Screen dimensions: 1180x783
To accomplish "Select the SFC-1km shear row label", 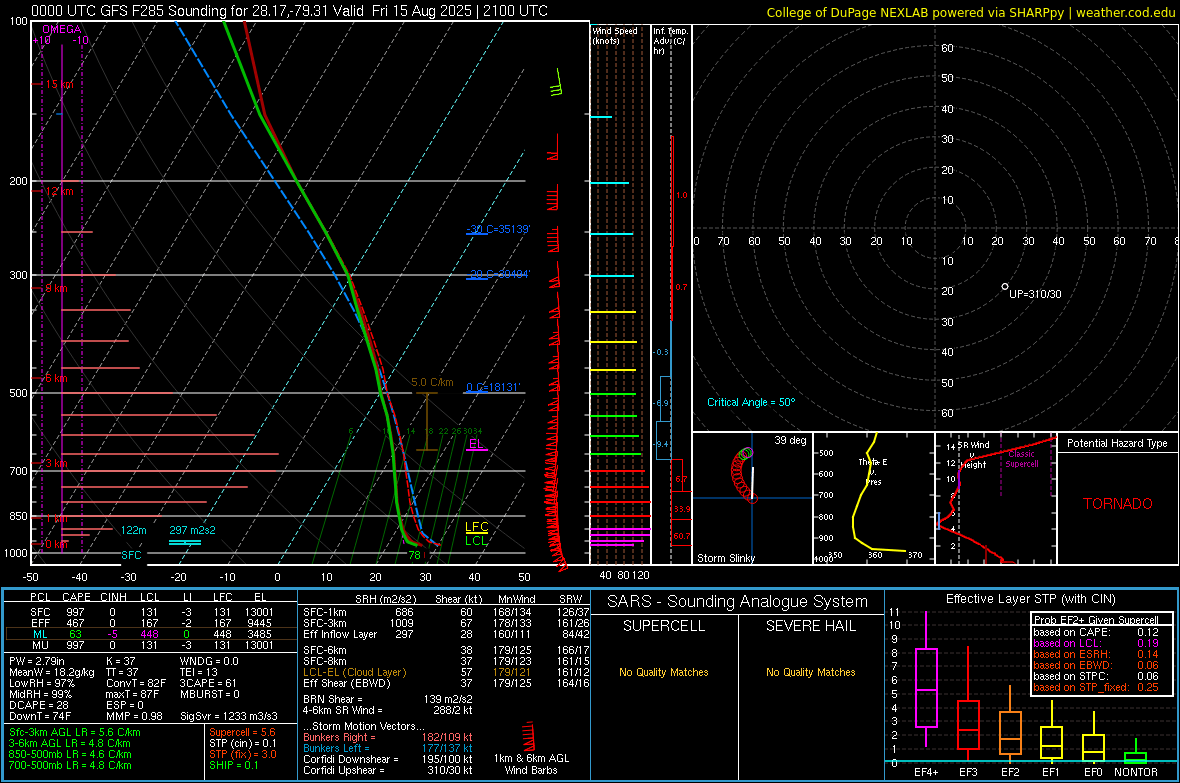I will pos(325,612).
